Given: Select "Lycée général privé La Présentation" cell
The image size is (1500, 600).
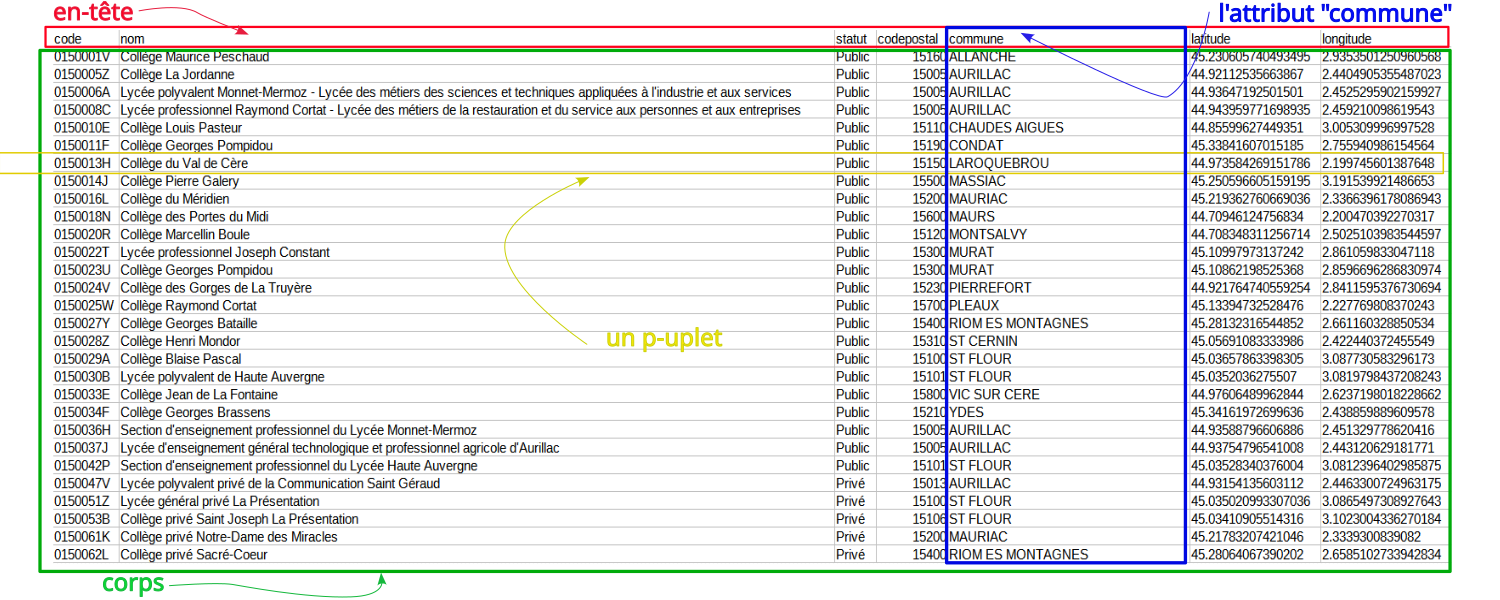Looking at the screenshot, I should point(220,502).
